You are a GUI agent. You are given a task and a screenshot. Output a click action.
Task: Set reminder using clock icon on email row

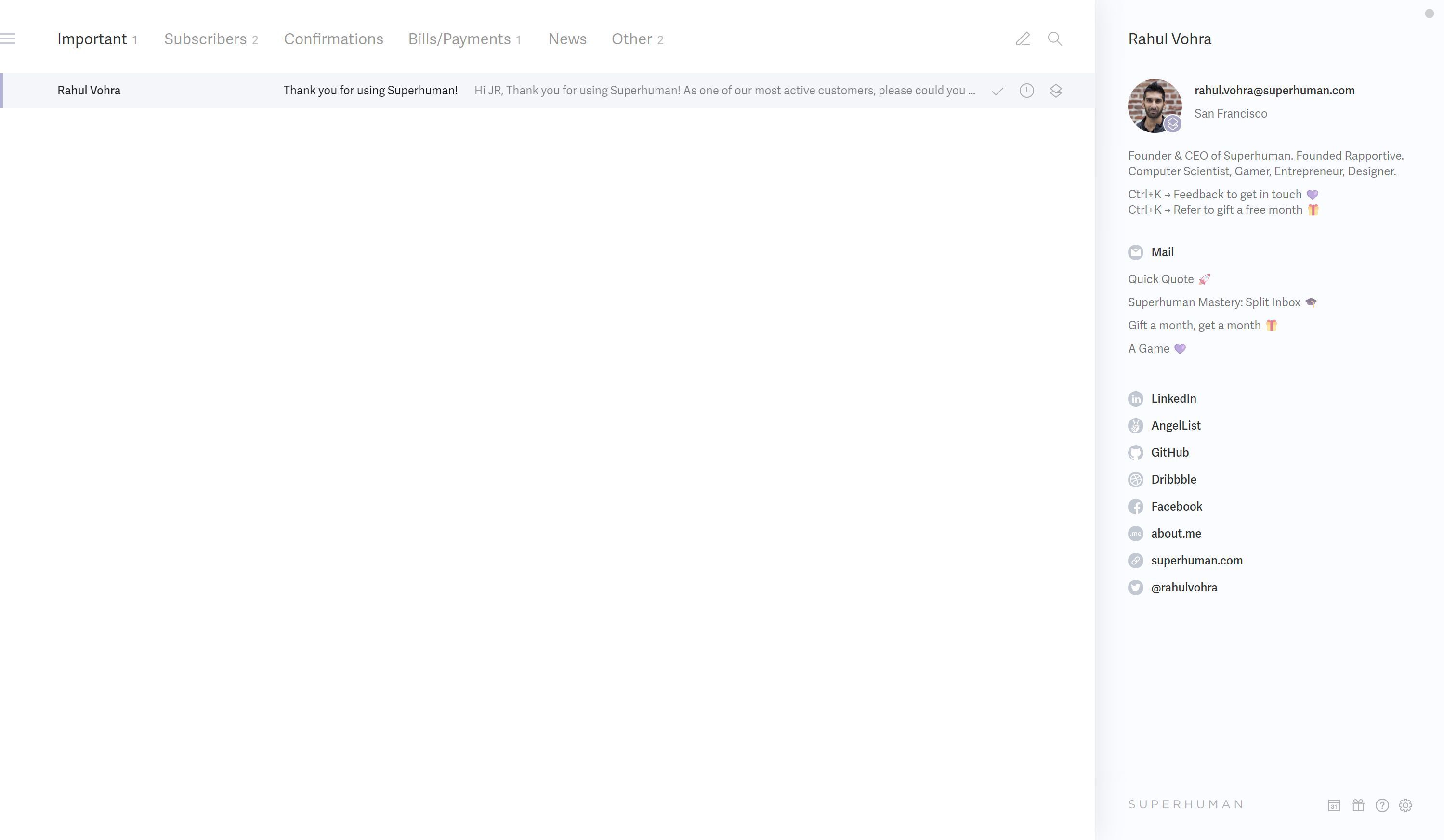(1027, 91)
